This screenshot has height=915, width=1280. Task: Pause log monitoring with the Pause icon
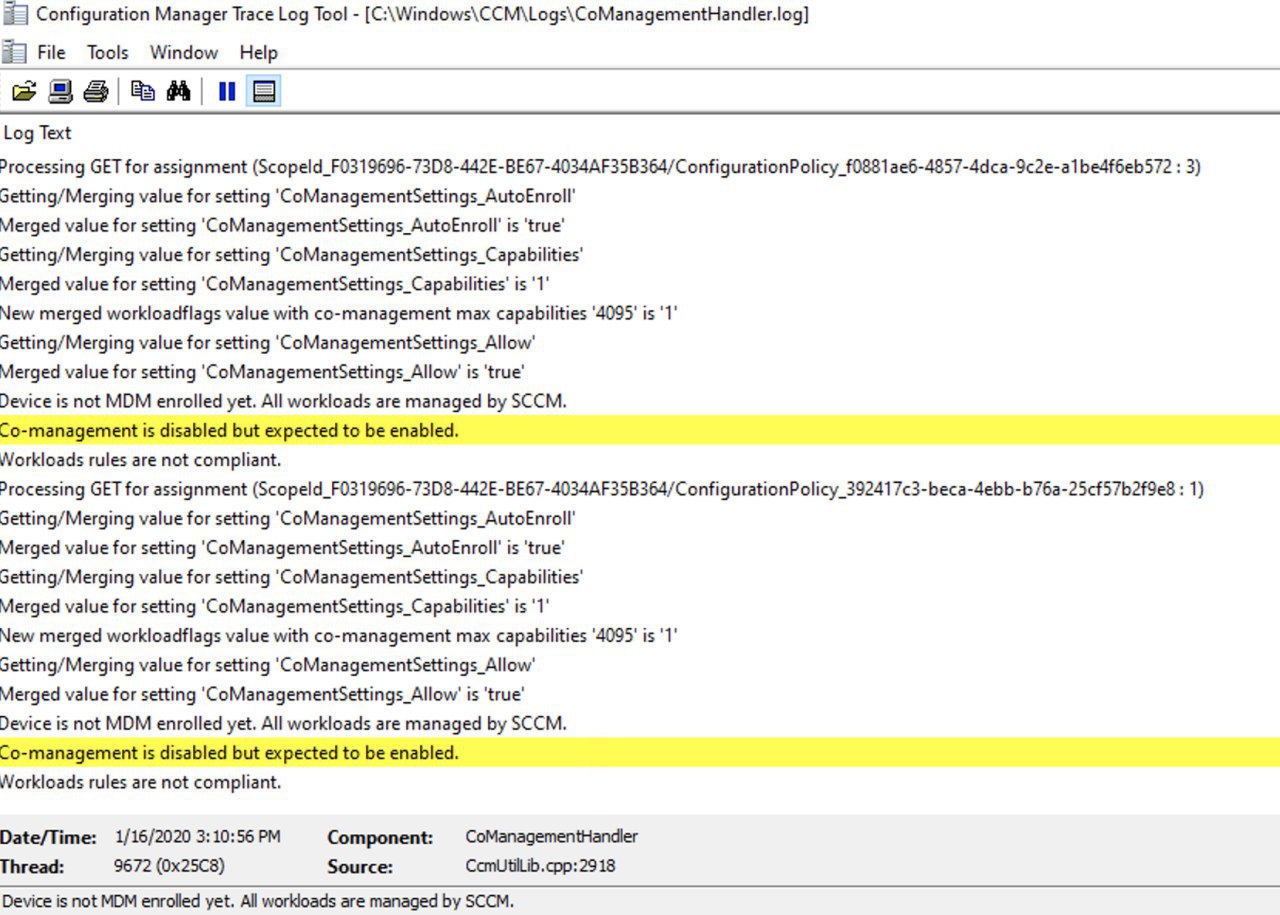click(227, 92)
